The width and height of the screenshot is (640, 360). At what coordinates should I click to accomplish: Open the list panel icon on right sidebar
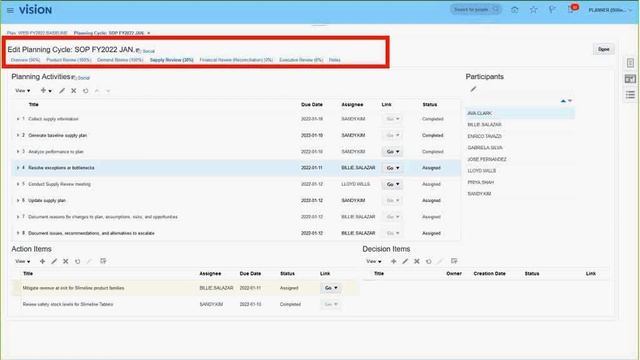coord(630,95)
